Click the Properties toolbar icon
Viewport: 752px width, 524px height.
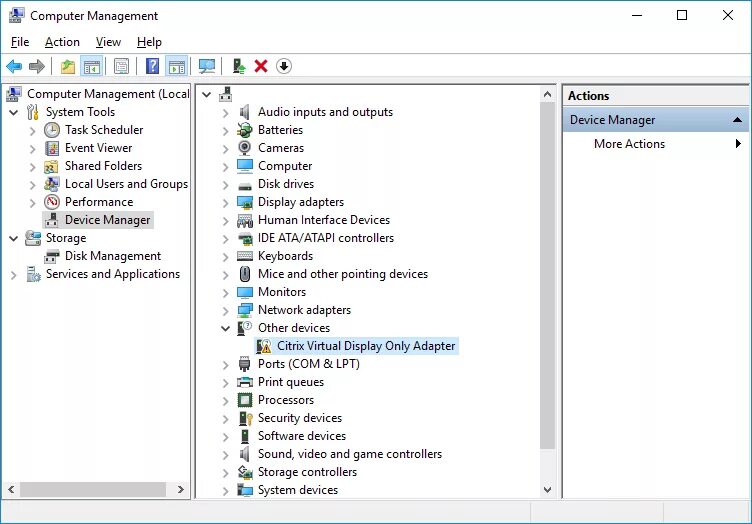[x=122, y=66]
